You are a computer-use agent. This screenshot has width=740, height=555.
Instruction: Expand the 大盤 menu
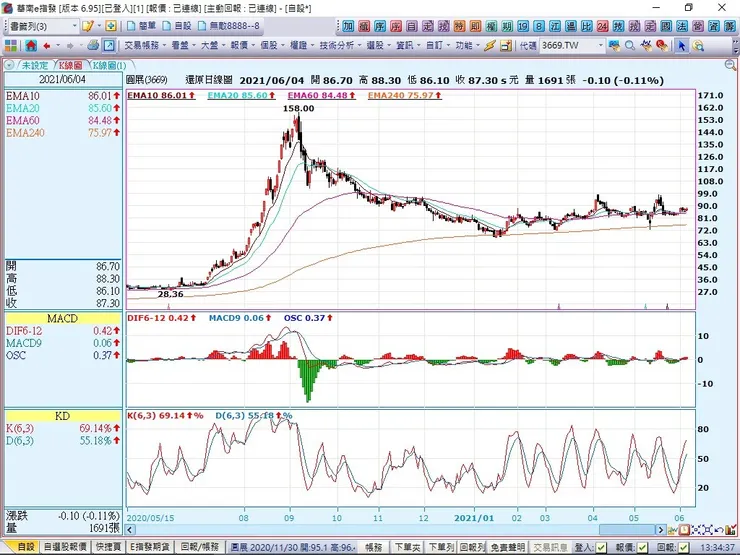coord(213,45)
